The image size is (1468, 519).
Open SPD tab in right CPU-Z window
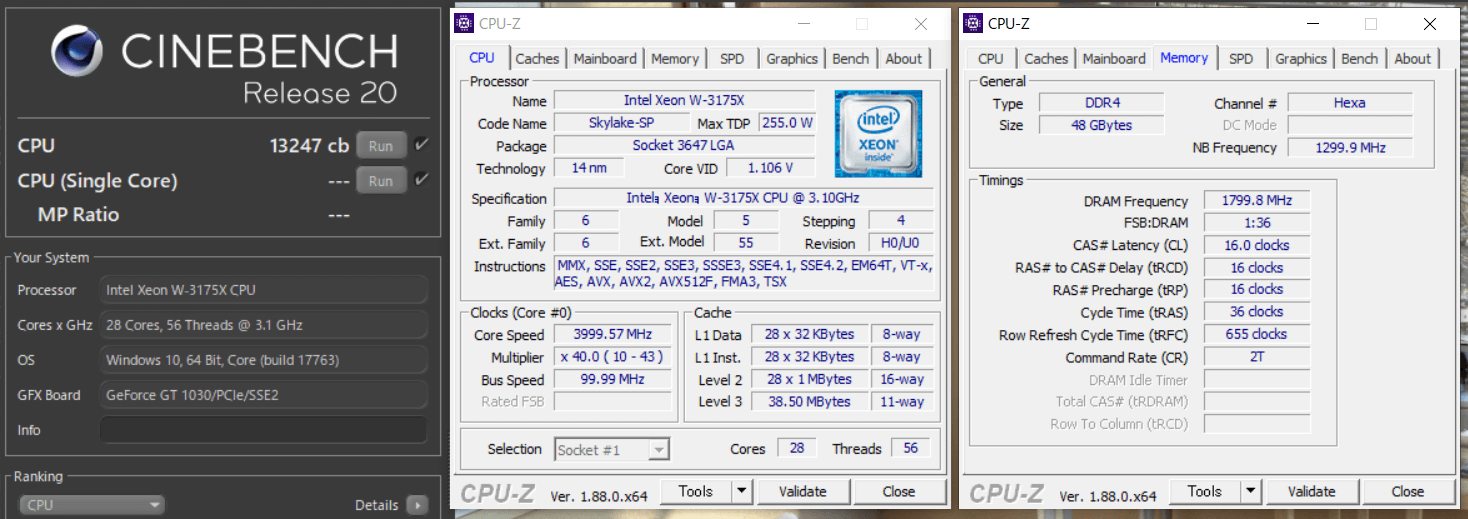click(x=1241, y=59)
